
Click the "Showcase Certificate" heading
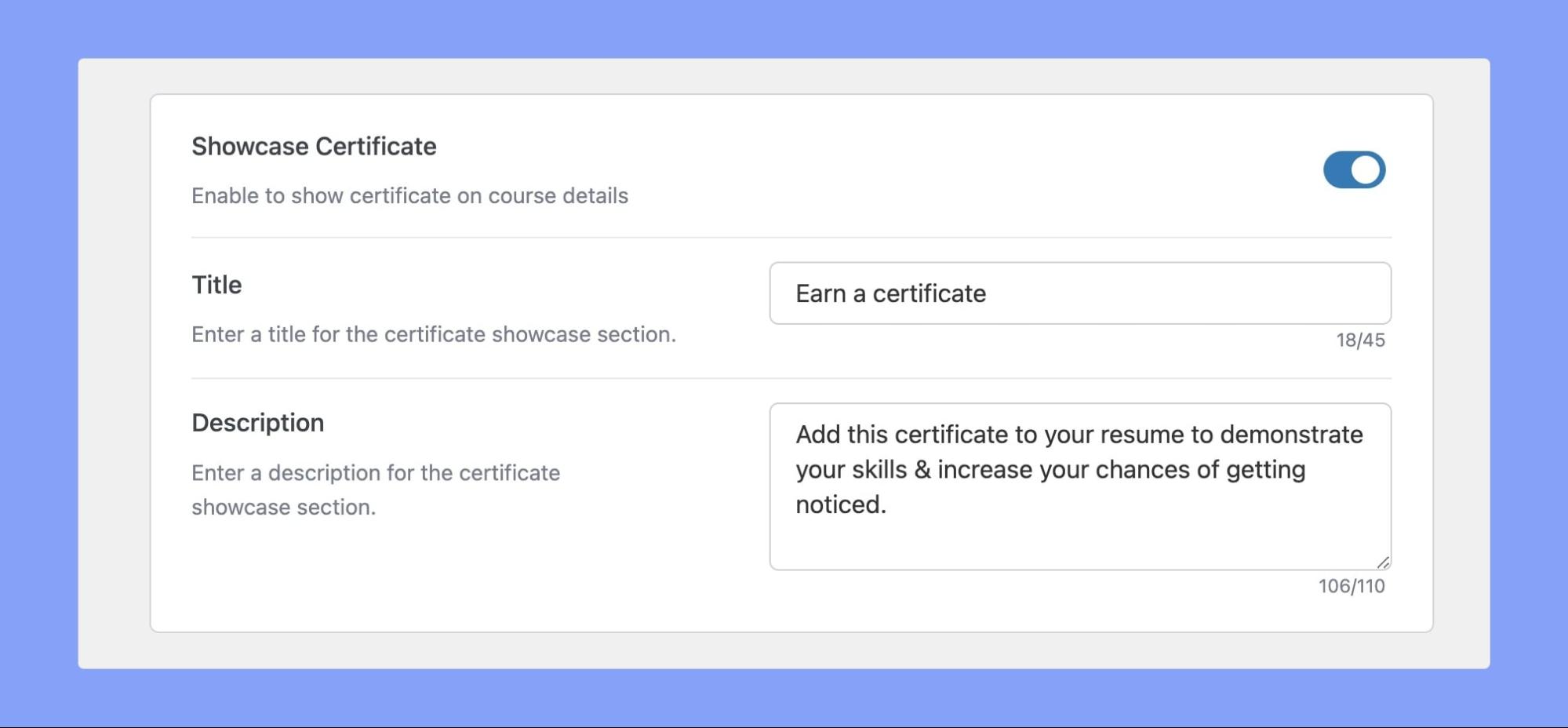point(314,147)
